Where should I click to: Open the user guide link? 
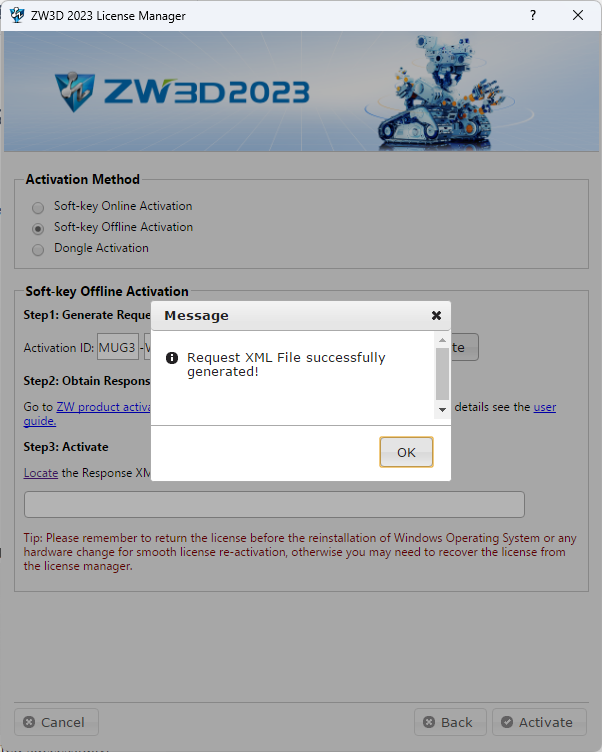[x=545, y=407]
